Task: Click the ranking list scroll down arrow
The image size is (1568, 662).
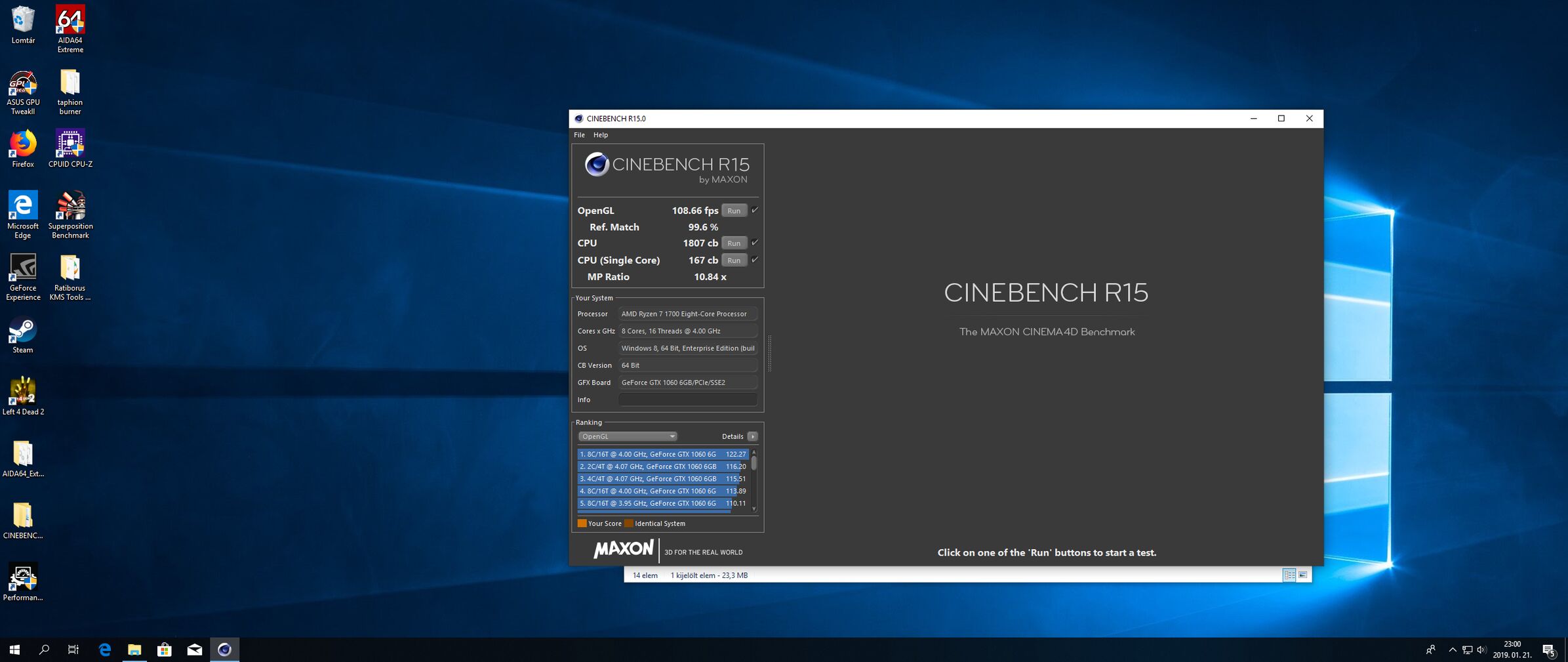Action: [754, 508]
